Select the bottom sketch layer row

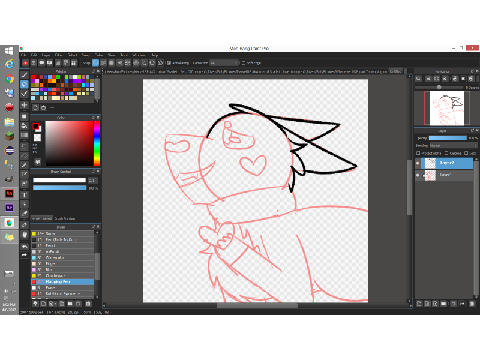point(447,175)
